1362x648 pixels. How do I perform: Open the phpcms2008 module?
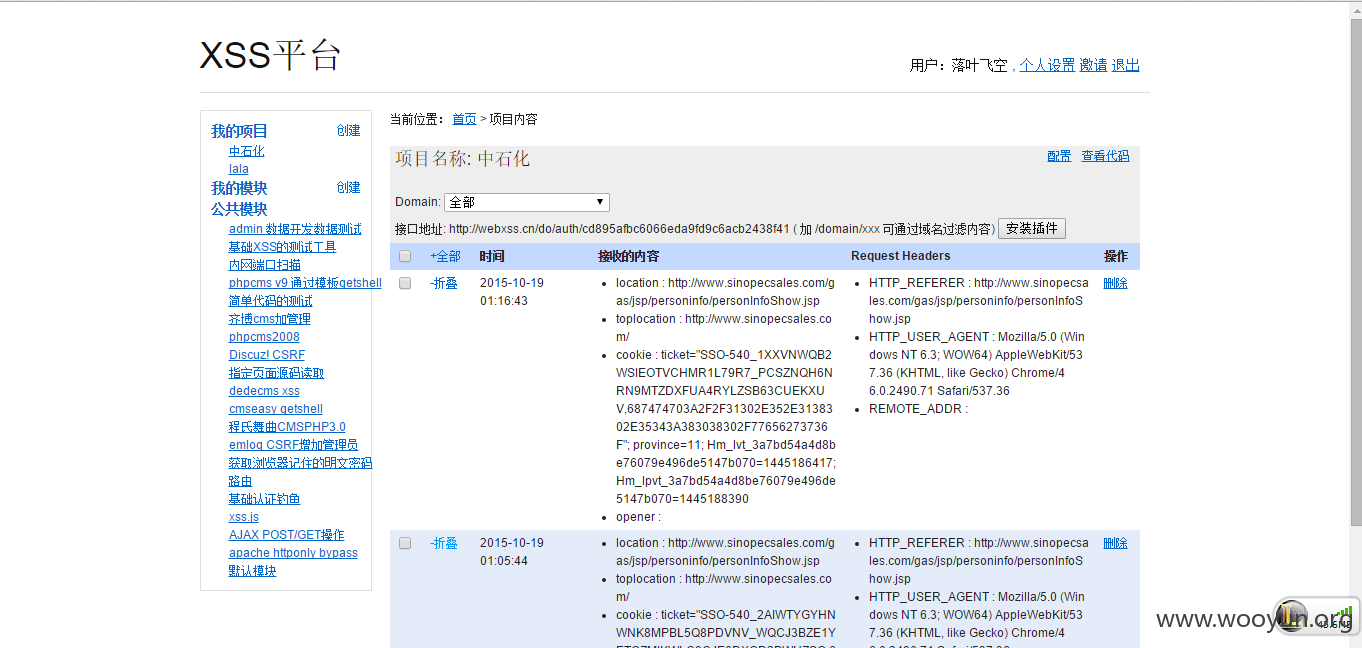pyautogui.click(x=264, y=337)
